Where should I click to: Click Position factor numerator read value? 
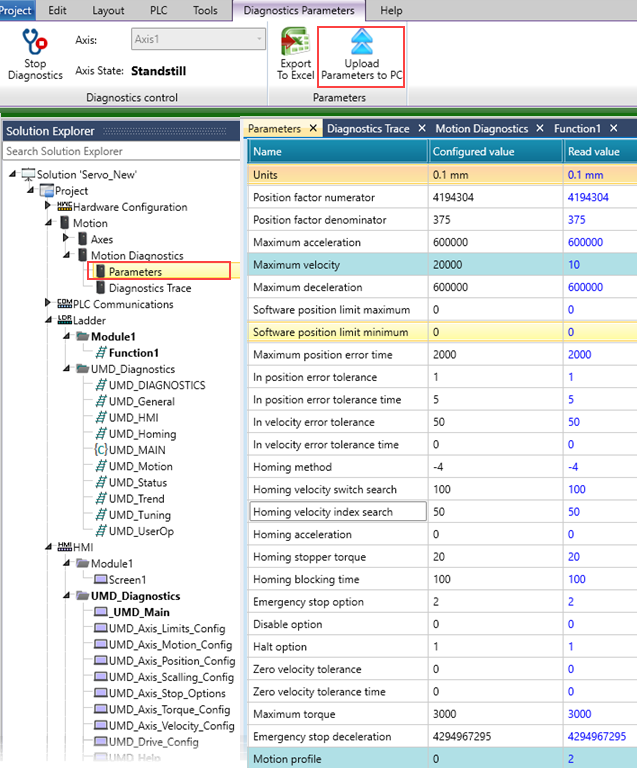pos(601,197)
